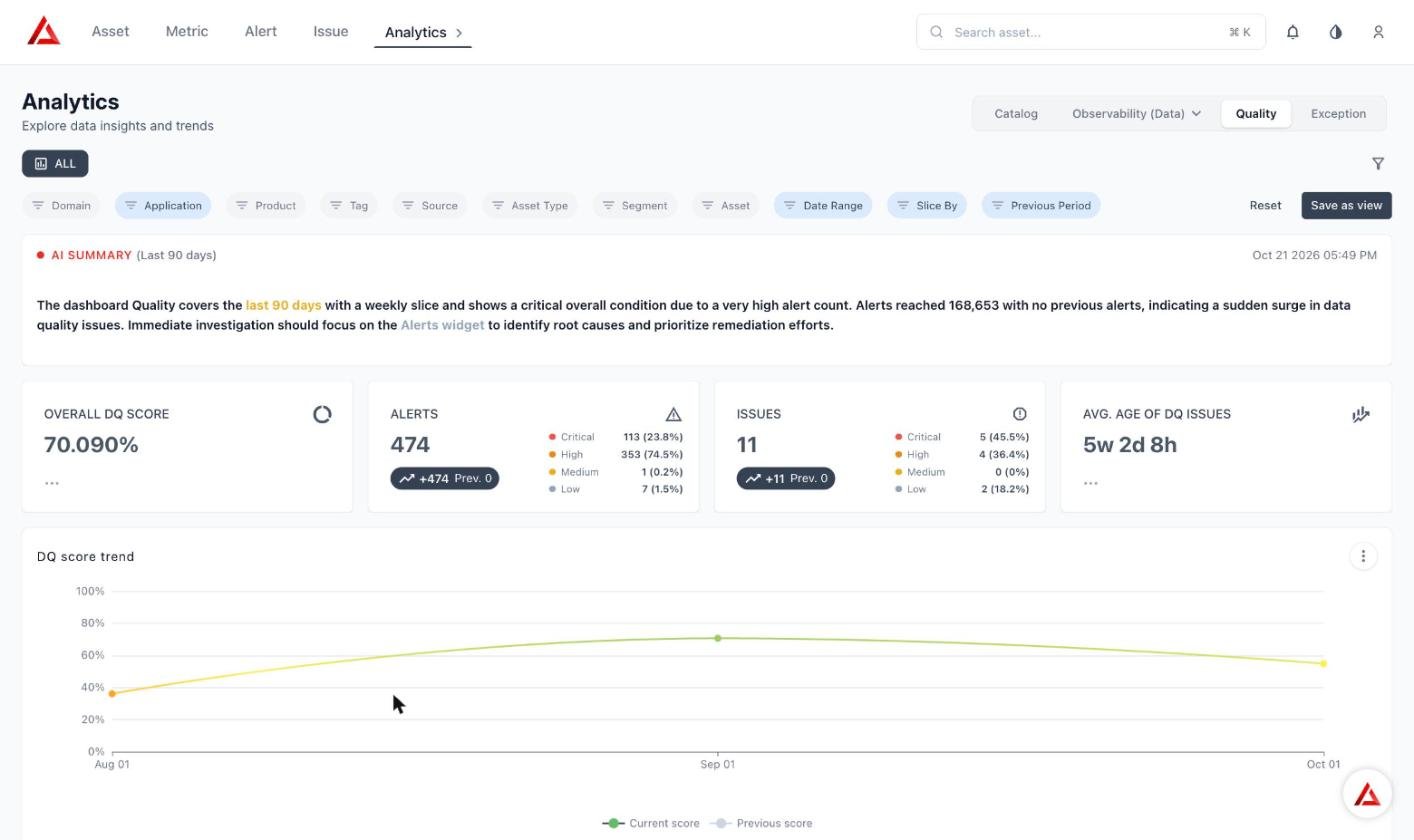The image size is (1414, 840).
Task: Open the Previous Period filter
Action: (x=1041, y=205)
